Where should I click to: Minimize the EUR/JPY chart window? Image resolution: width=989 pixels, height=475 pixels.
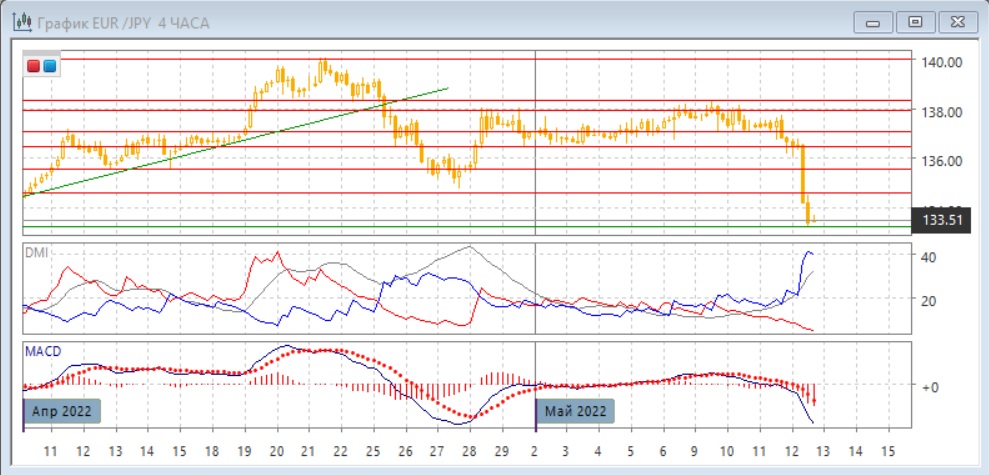(873, 21)
